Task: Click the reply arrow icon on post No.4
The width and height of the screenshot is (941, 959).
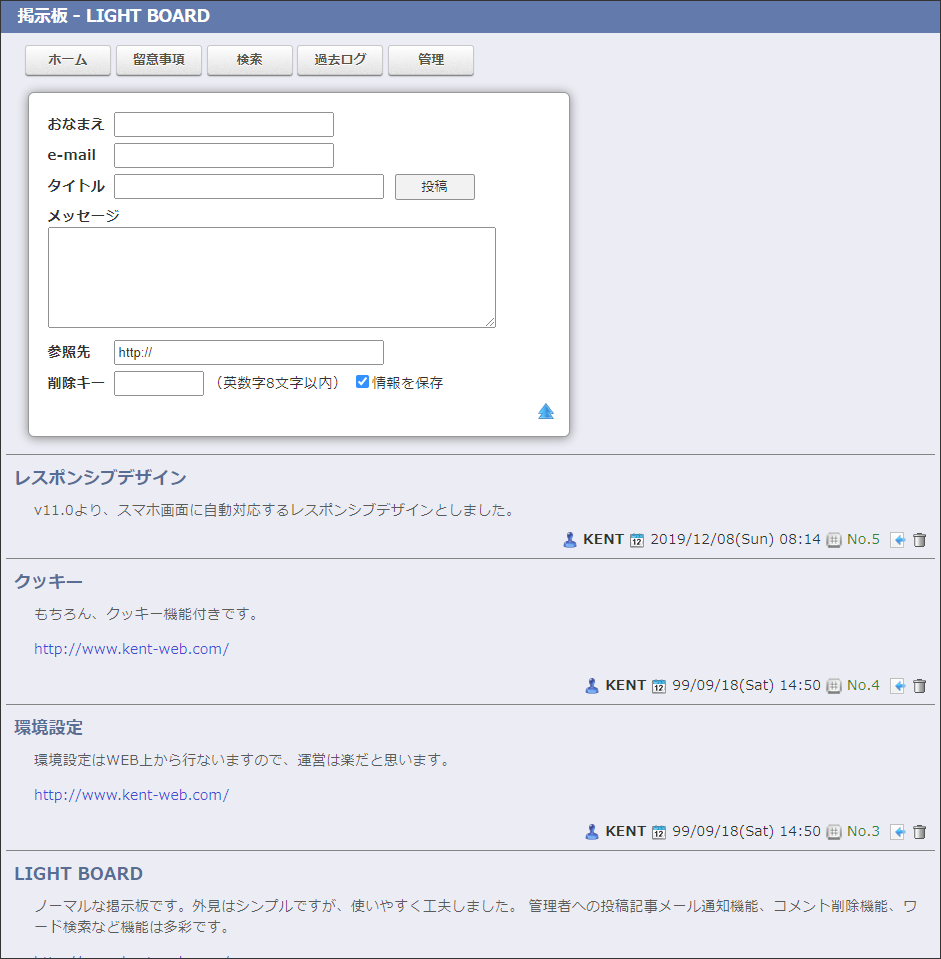Action: (x=898, y=686)
